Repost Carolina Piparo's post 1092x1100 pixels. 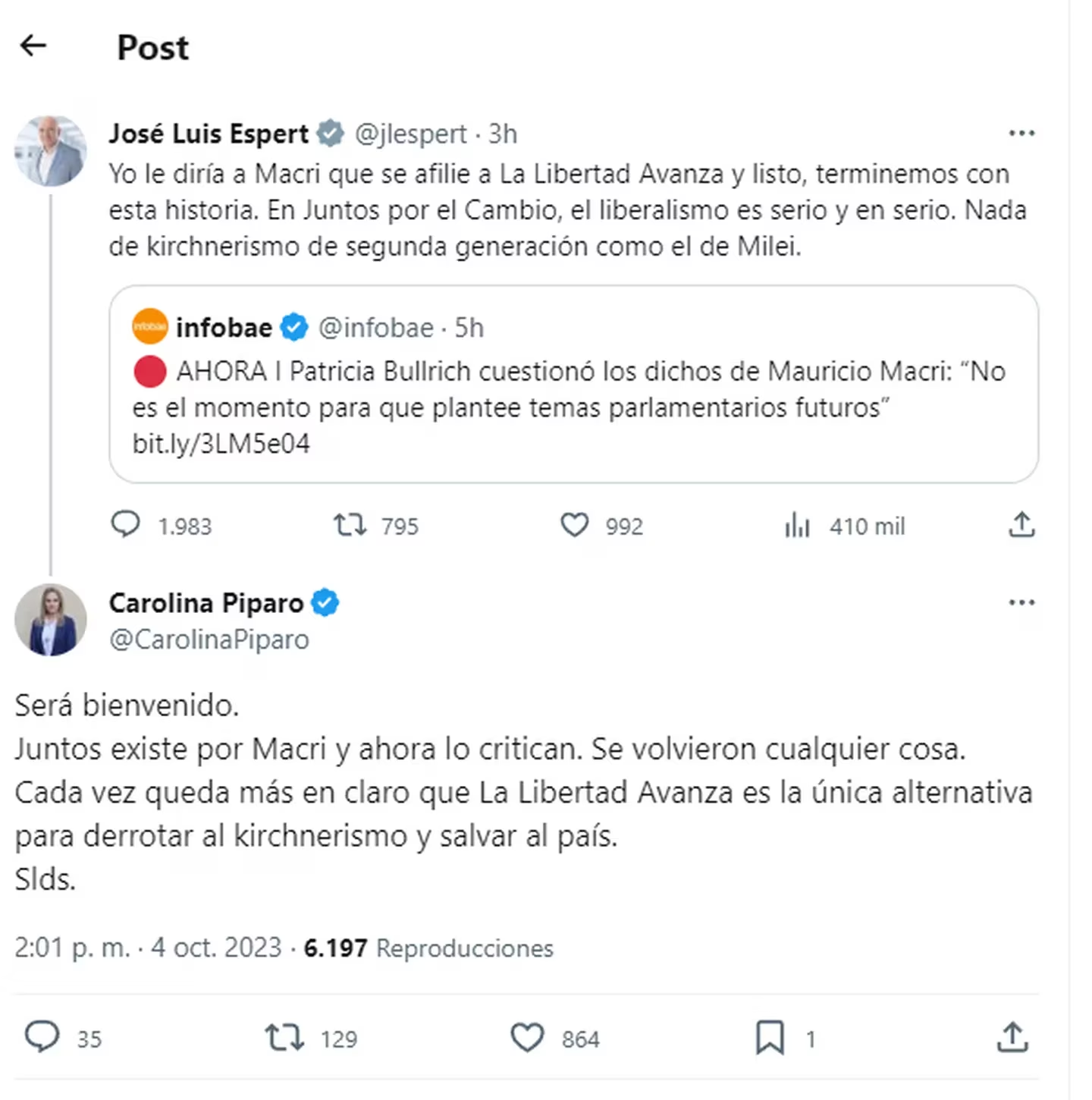tap(284, 1037)
